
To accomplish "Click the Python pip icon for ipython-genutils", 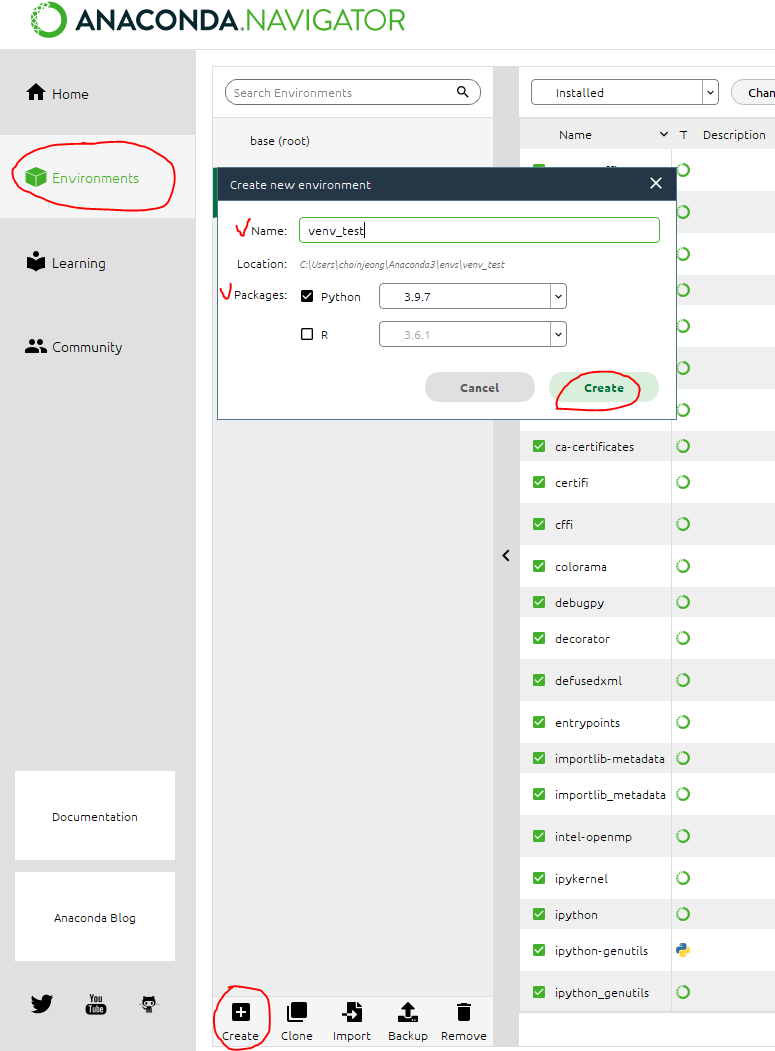I will pos(683,950).
